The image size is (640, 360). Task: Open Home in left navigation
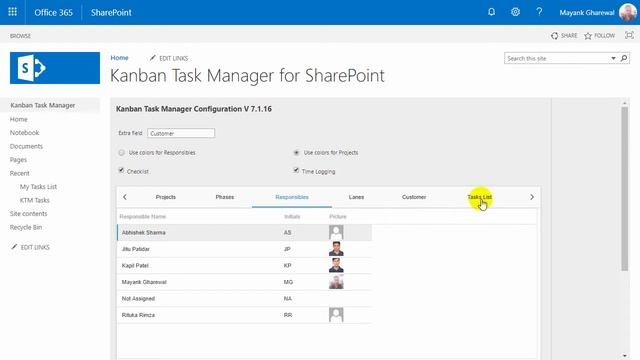coord(19,119)
